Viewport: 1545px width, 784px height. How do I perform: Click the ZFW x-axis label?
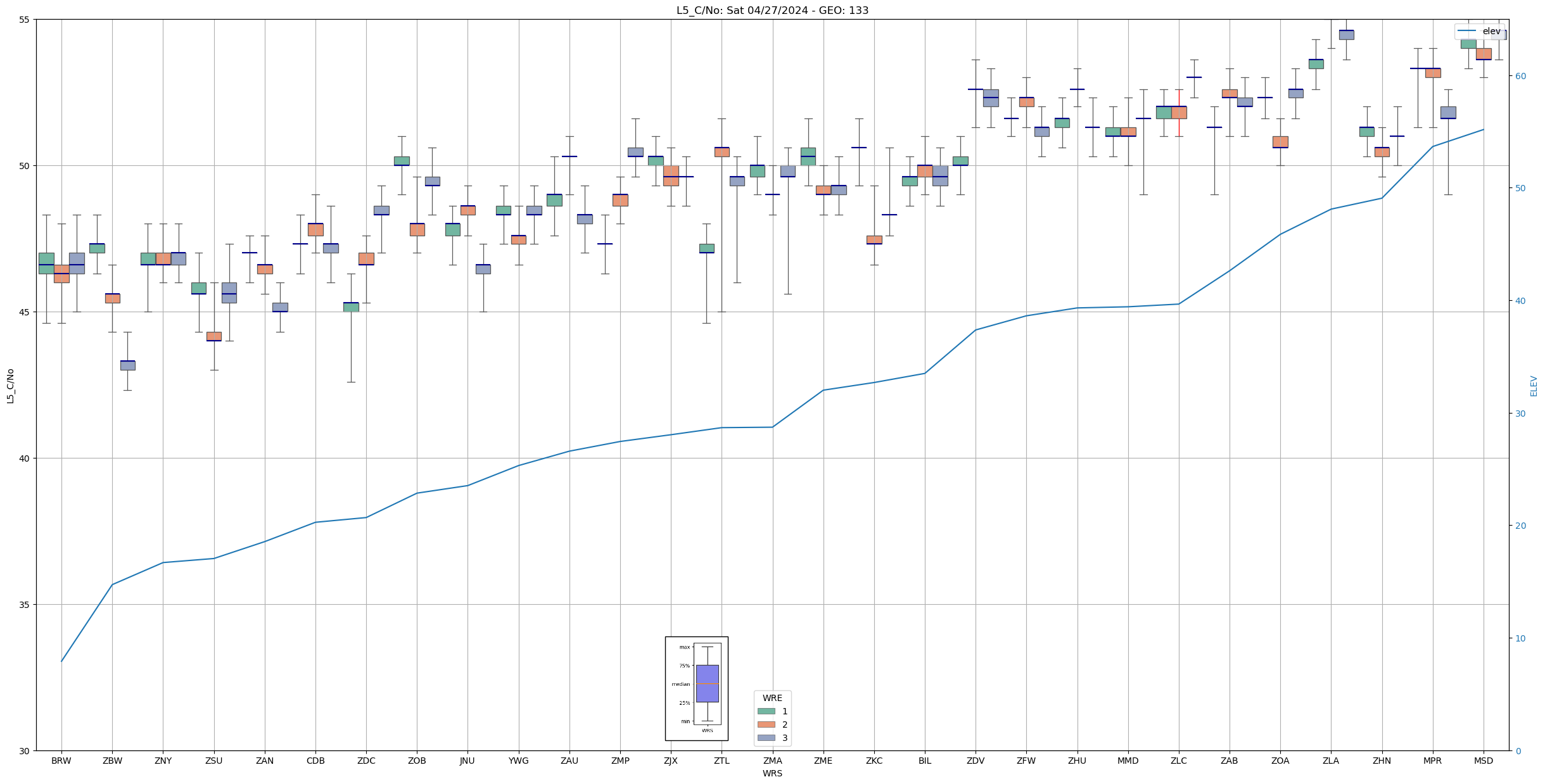[x=1026, y=761]
